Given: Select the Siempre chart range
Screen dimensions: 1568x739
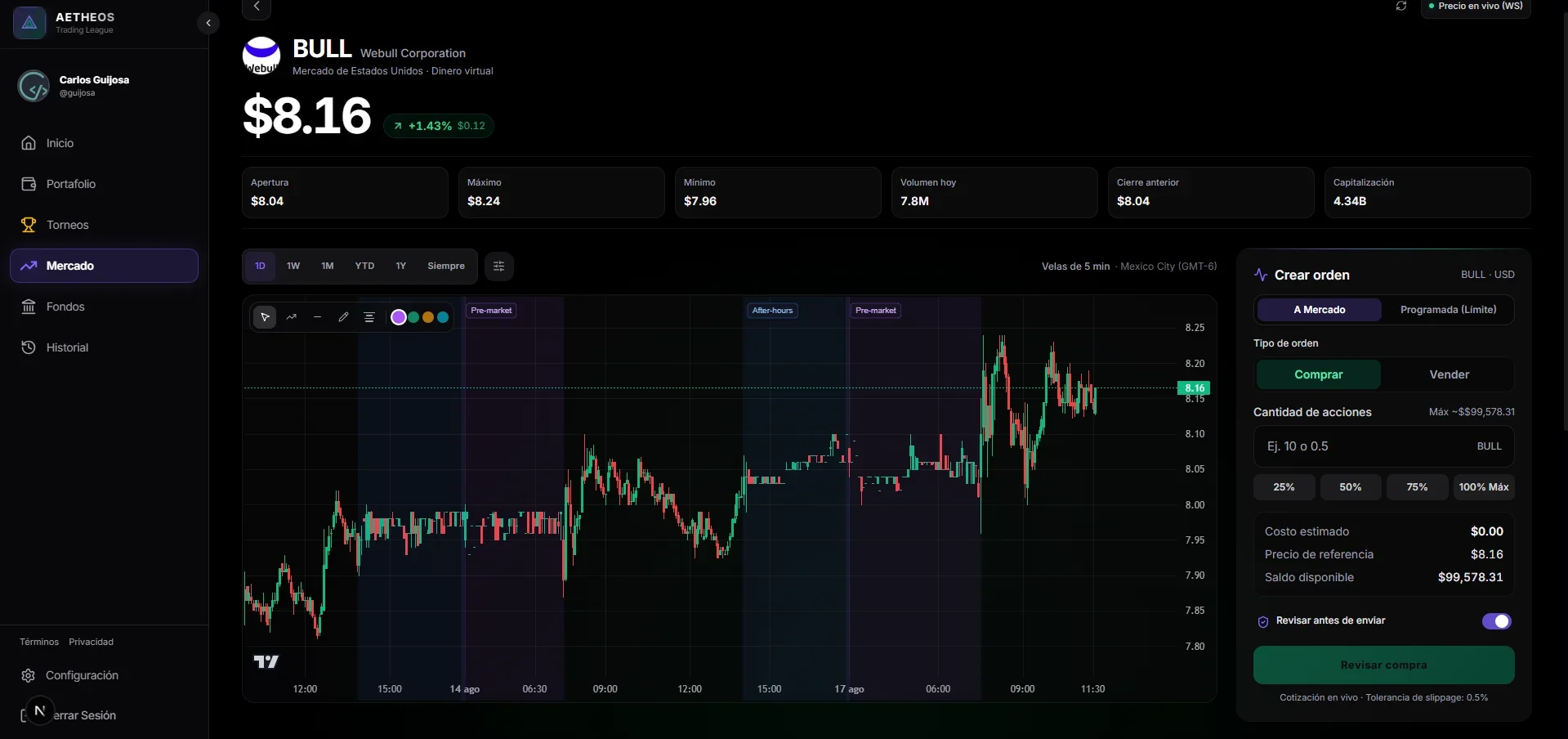Looking at the screenshot, I should tap(446, 266).
